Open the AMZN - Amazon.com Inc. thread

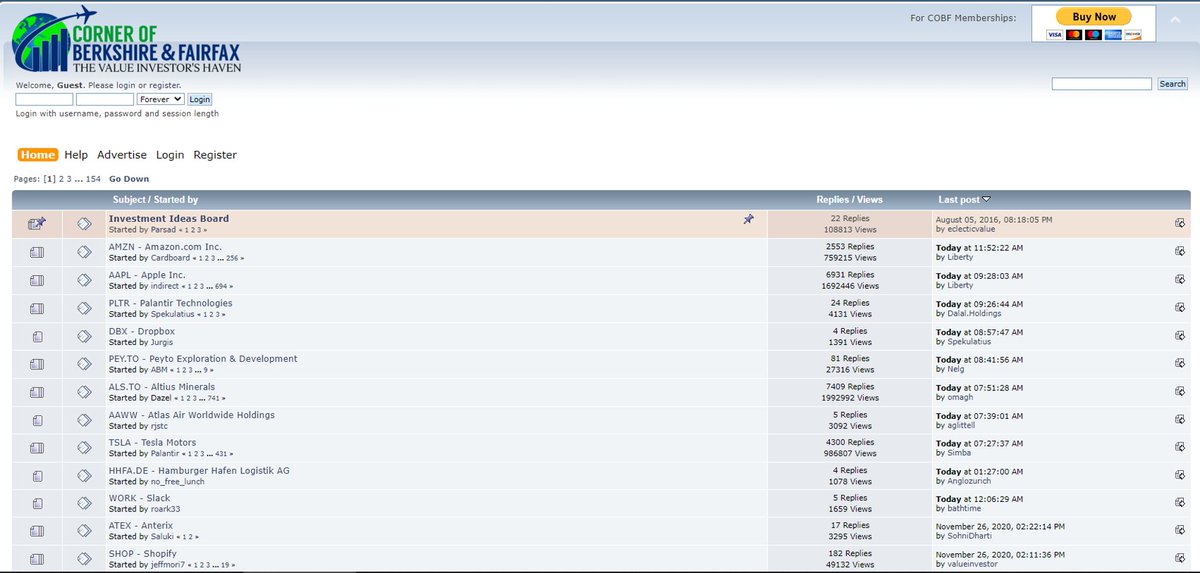[165, 246]
